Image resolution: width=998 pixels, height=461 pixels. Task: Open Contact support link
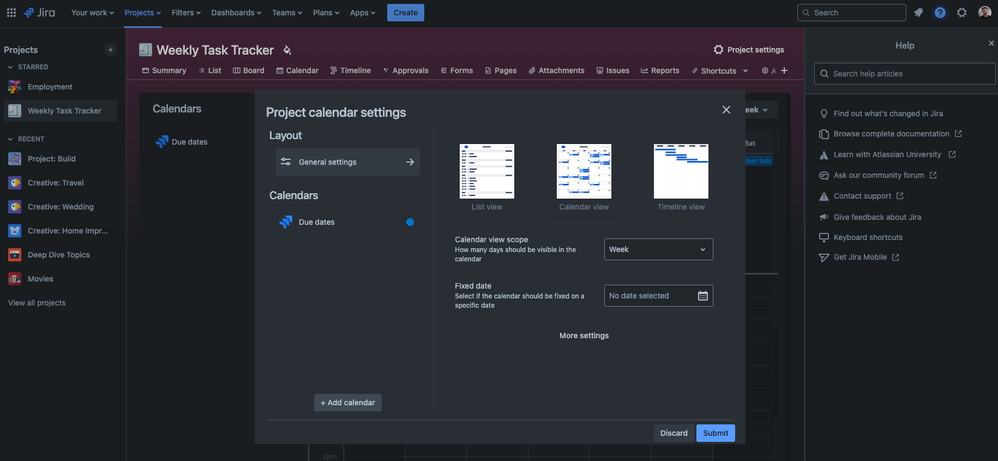coord(861,196)
